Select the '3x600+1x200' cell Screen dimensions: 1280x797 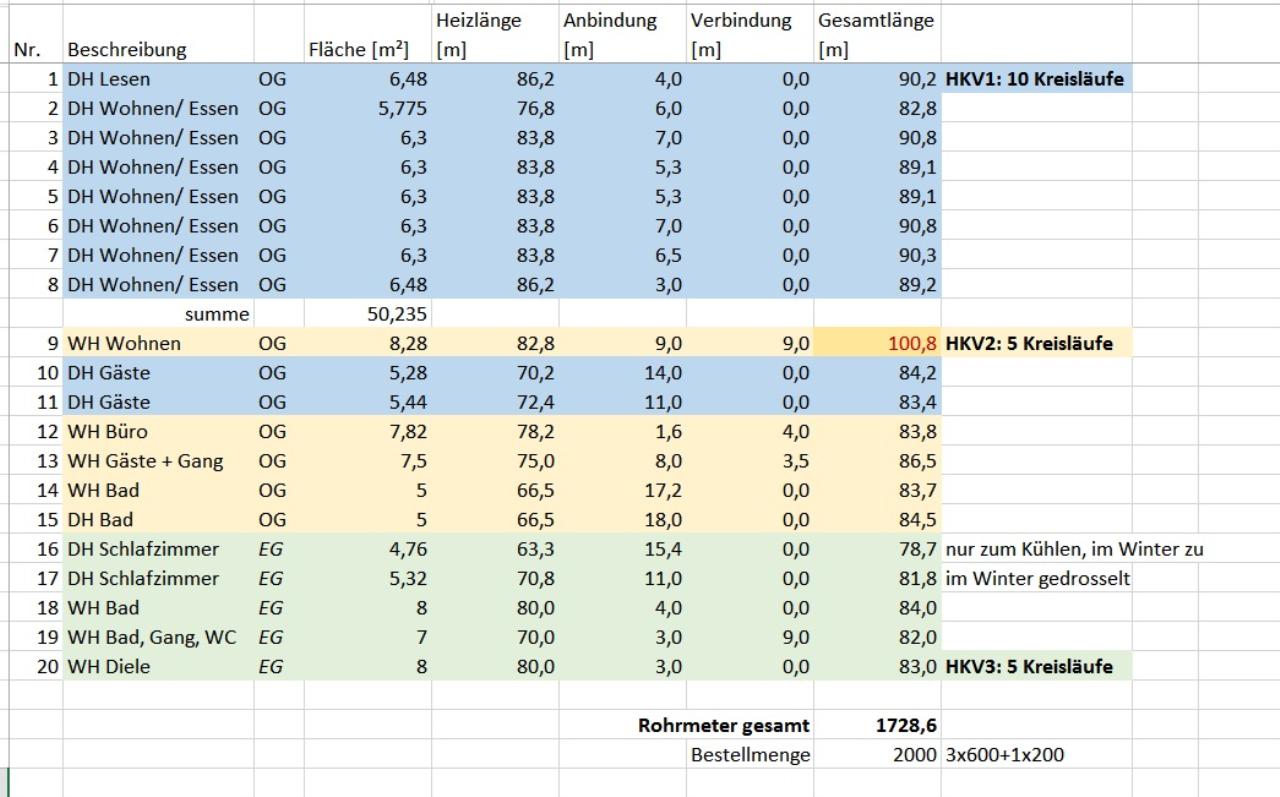[x=1036, y=755]
